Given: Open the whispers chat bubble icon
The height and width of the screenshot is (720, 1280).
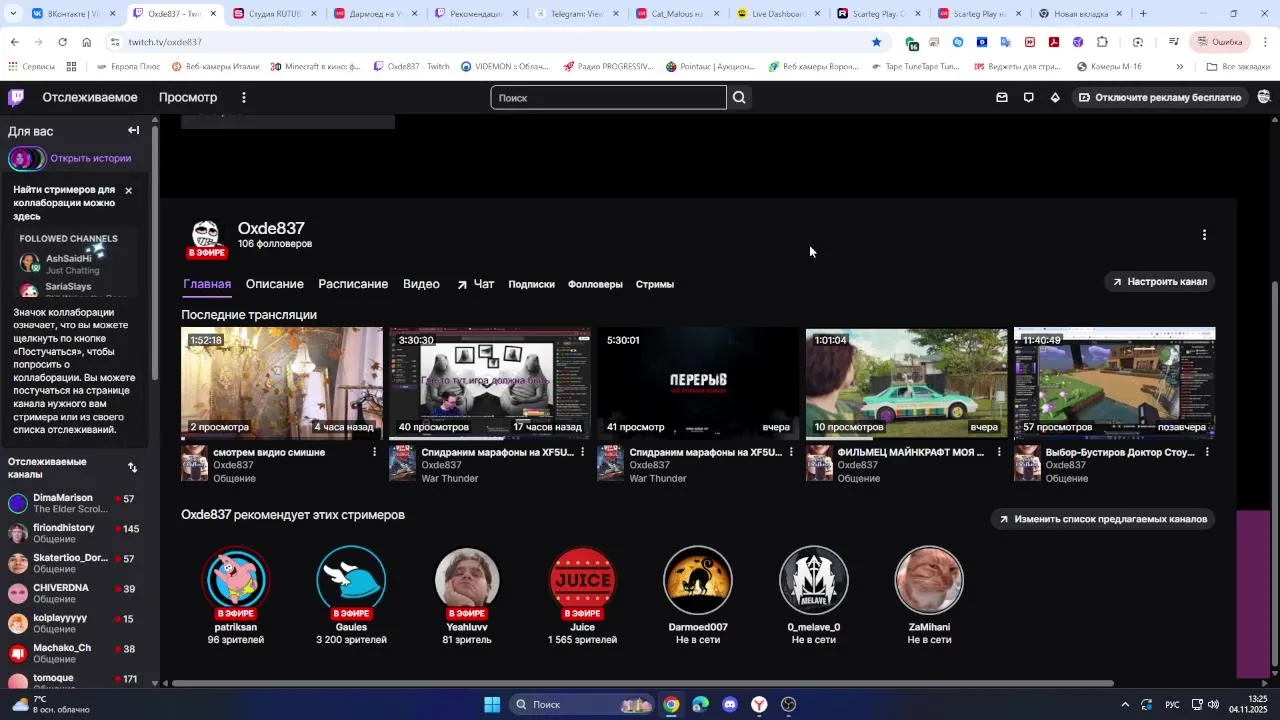Looking at the screenshot, I should point(1028,97).
